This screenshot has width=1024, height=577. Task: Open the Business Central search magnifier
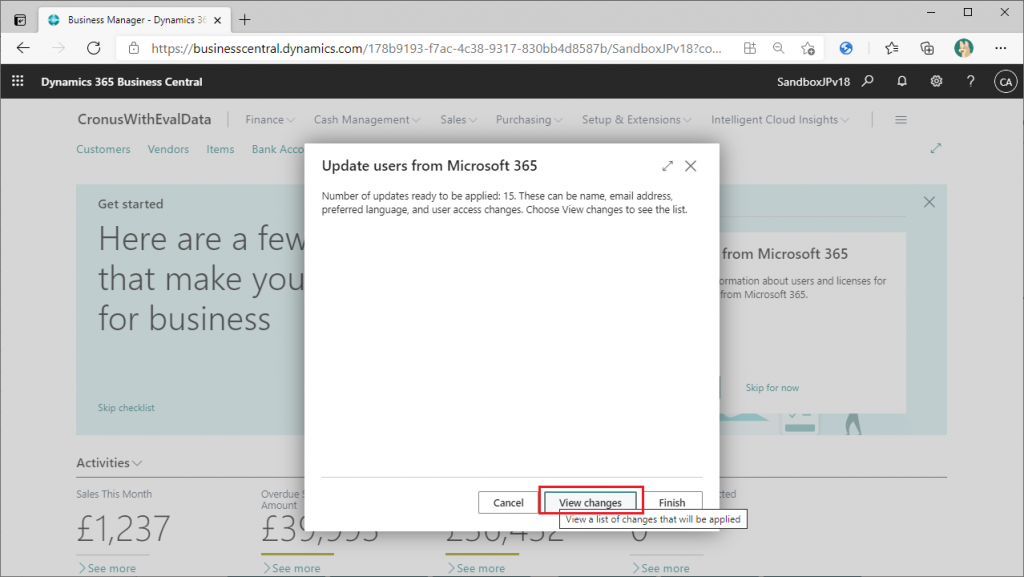pos(867,81)
